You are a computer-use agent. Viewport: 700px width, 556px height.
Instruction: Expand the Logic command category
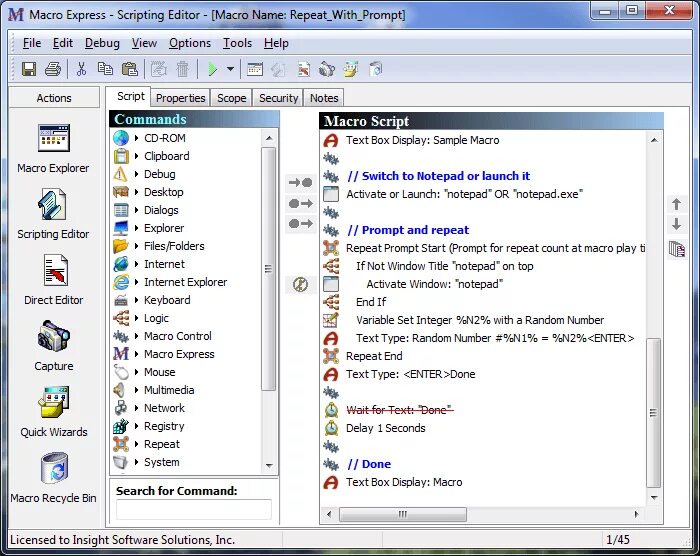[x=137, y=318]
